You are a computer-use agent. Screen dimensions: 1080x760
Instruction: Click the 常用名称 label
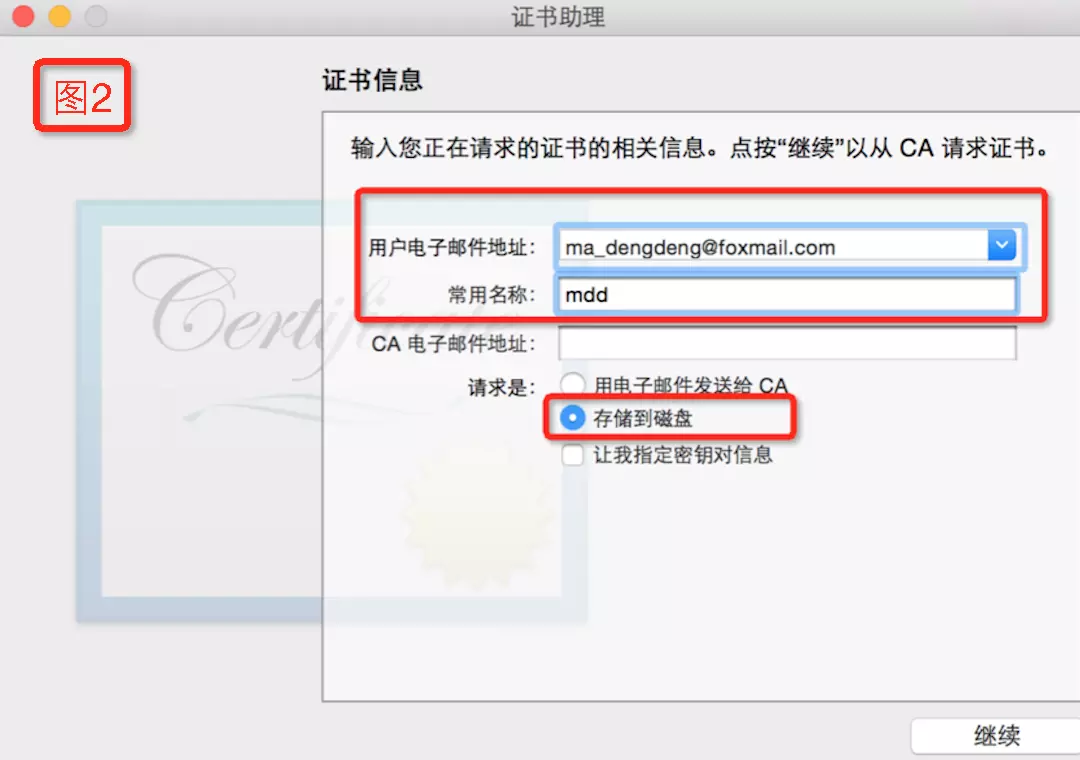coord(492,295)
